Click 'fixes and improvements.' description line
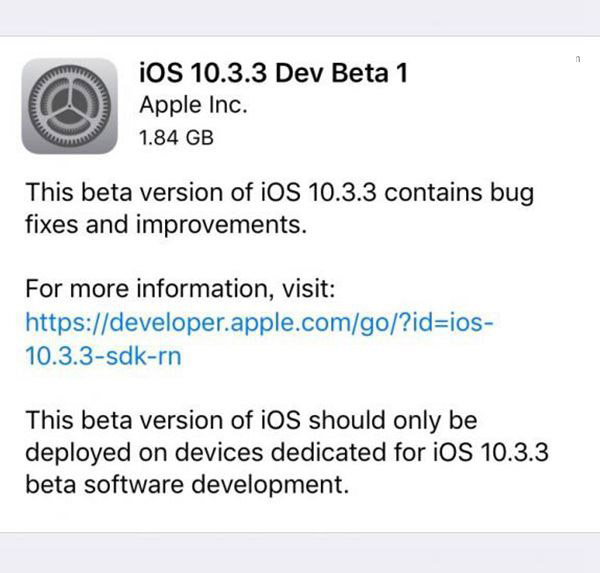Viewport: 600px width, 573px height. click(x=166, y=224)
